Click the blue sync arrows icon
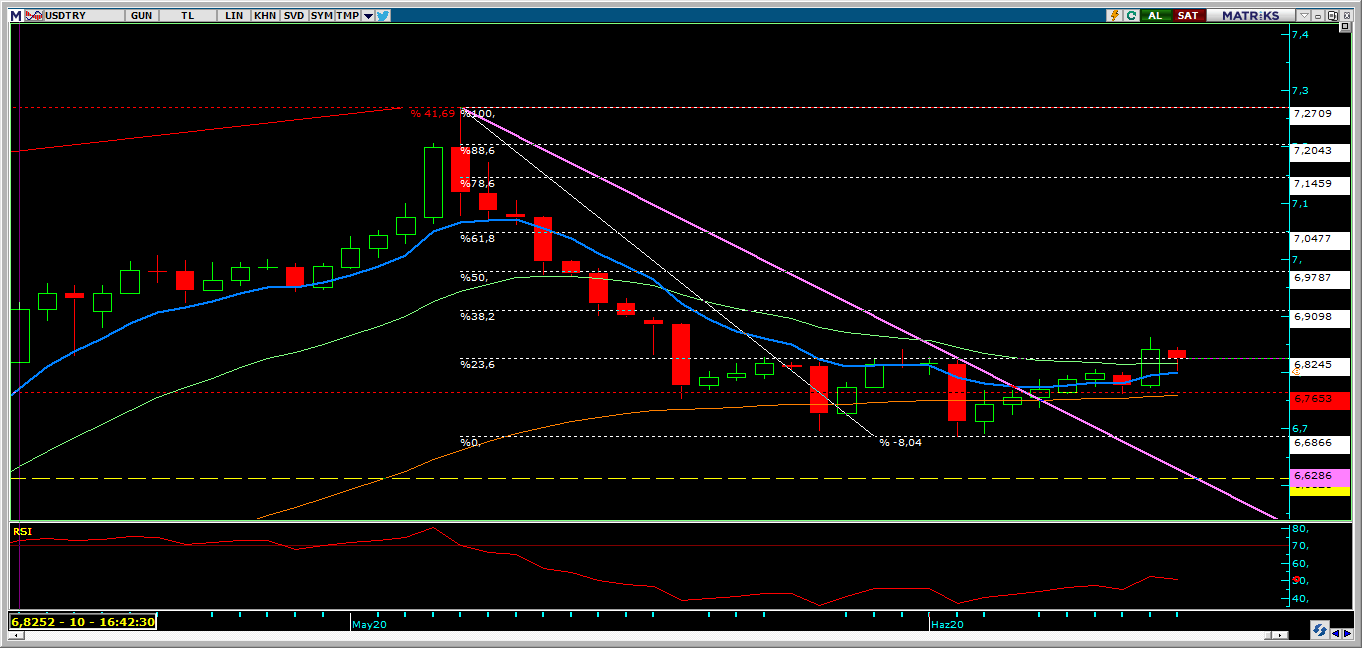Image resolution: width=1362 pixels, height=648 pixels. pos(1320,630)
